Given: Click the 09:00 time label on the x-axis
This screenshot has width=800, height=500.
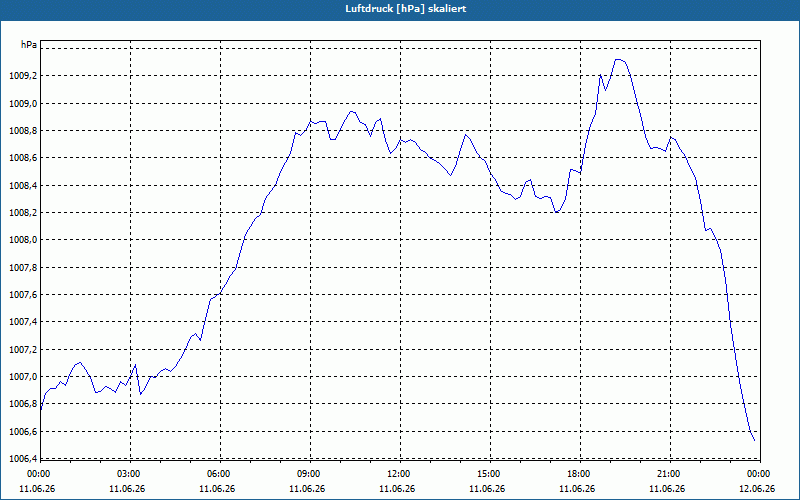Looking at the screenshot, I should click(x=309, y=474).
